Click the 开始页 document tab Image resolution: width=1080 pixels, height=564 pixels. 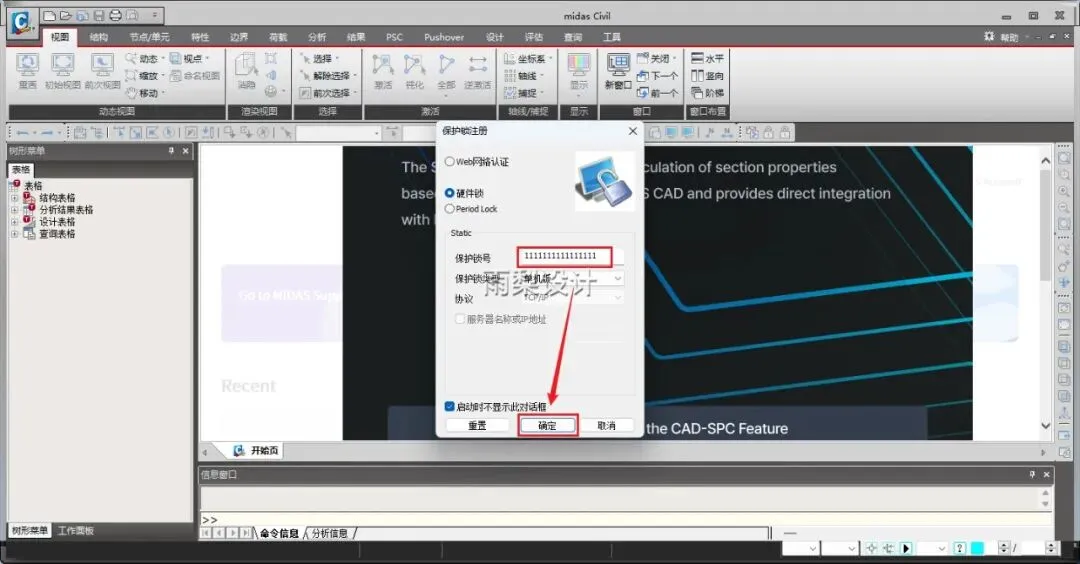[256, 450]
